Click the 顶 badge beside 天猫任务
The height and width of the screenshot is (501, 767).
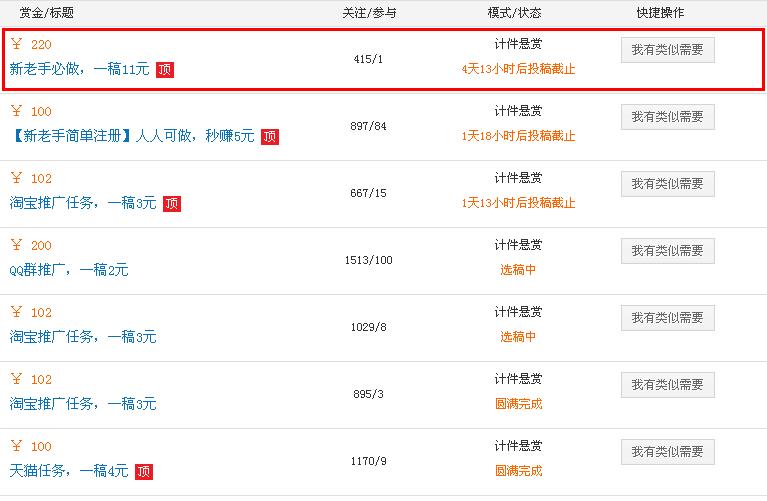[x=144, y=472]
